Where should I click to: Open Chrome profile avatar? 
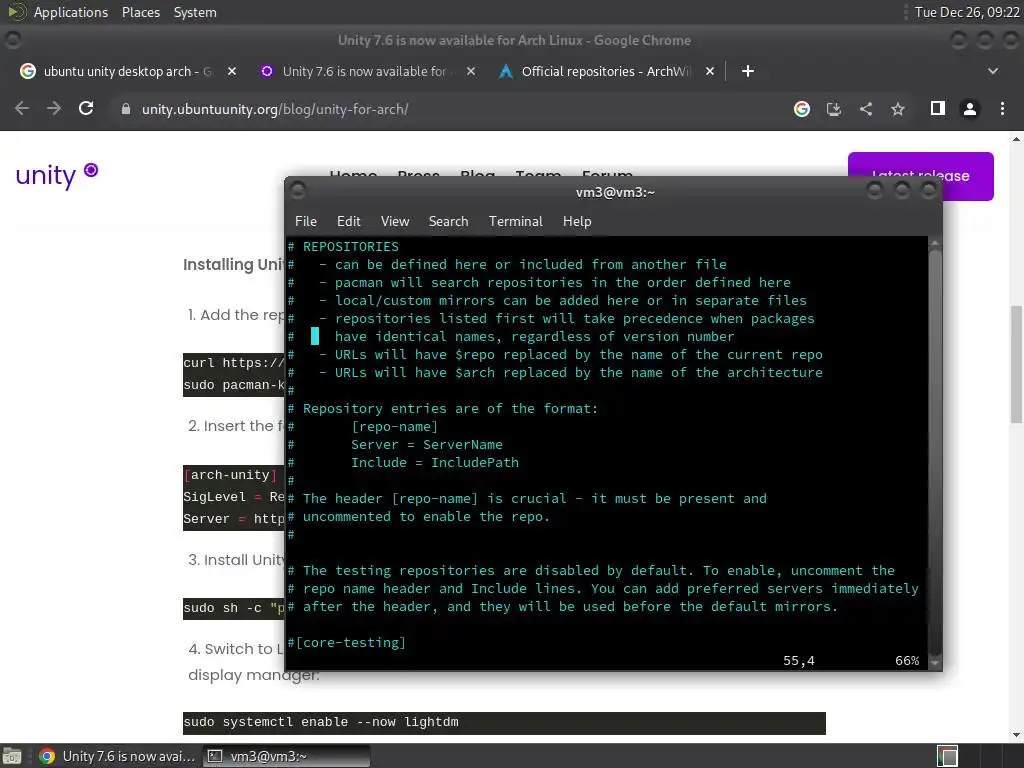tap(970, 109)
